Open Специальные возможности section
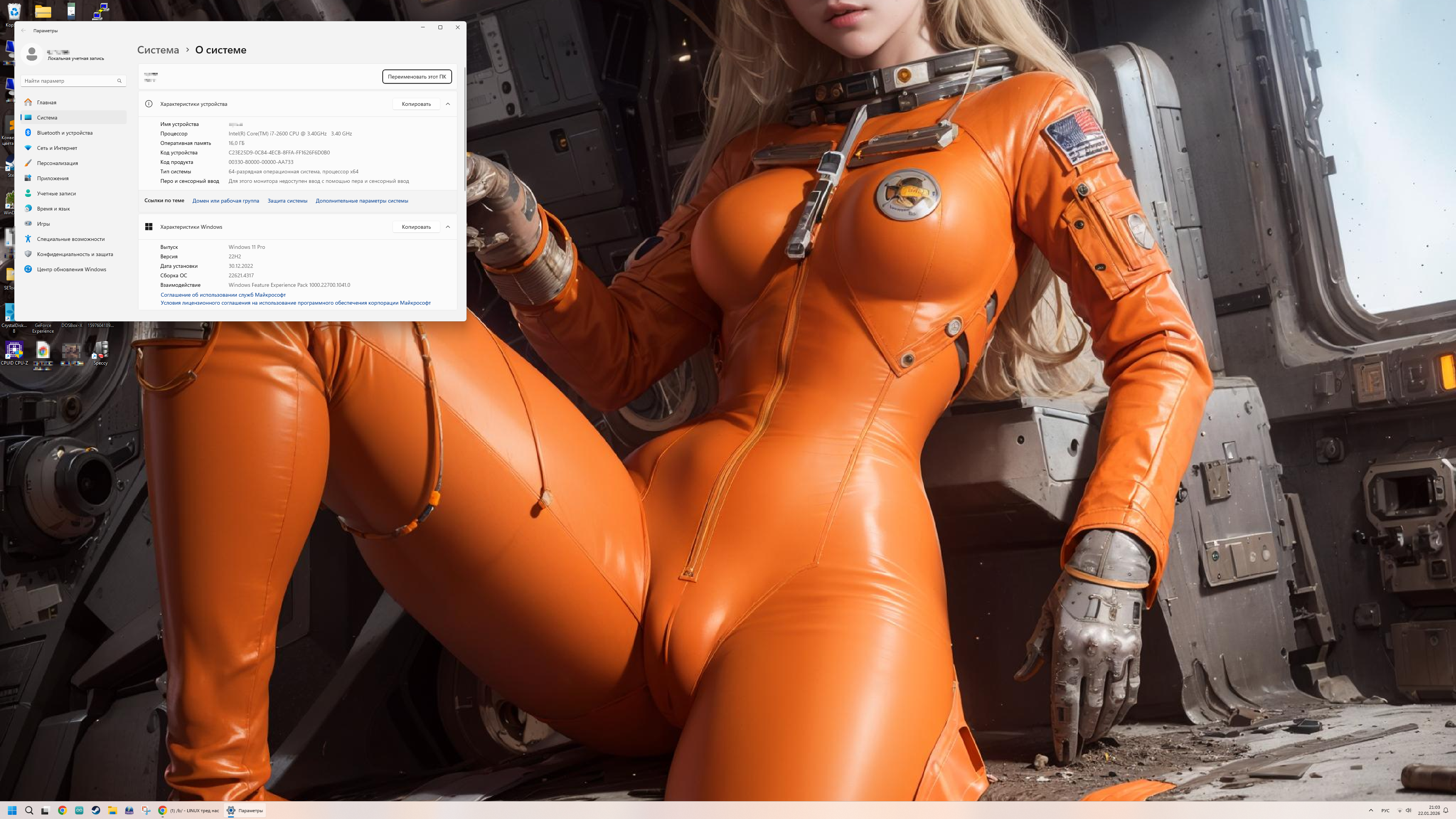The image size is (1456, 819). point(70,239)
